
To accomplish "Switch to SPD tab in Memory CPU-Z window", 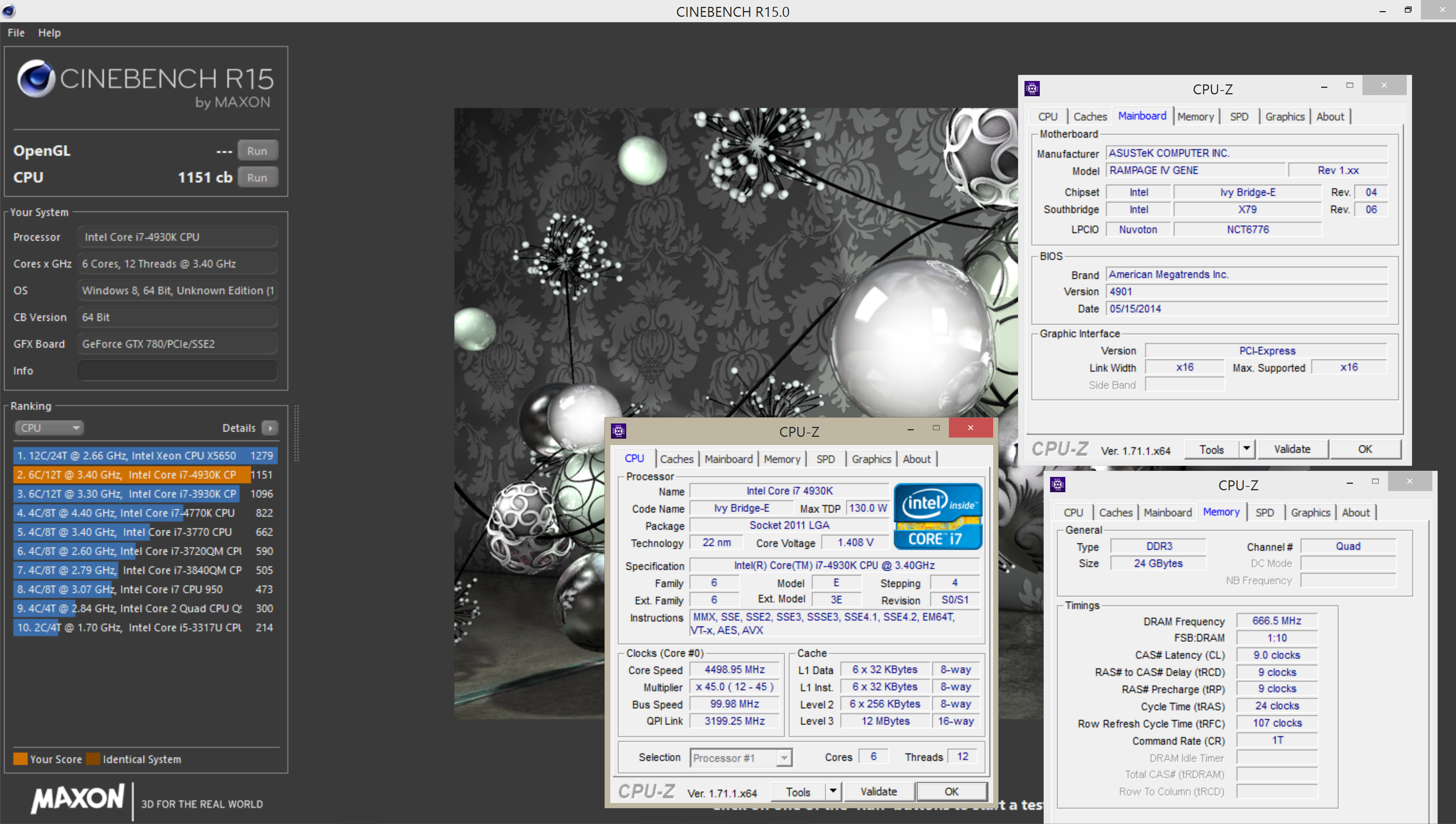I will click(1264, 513).
